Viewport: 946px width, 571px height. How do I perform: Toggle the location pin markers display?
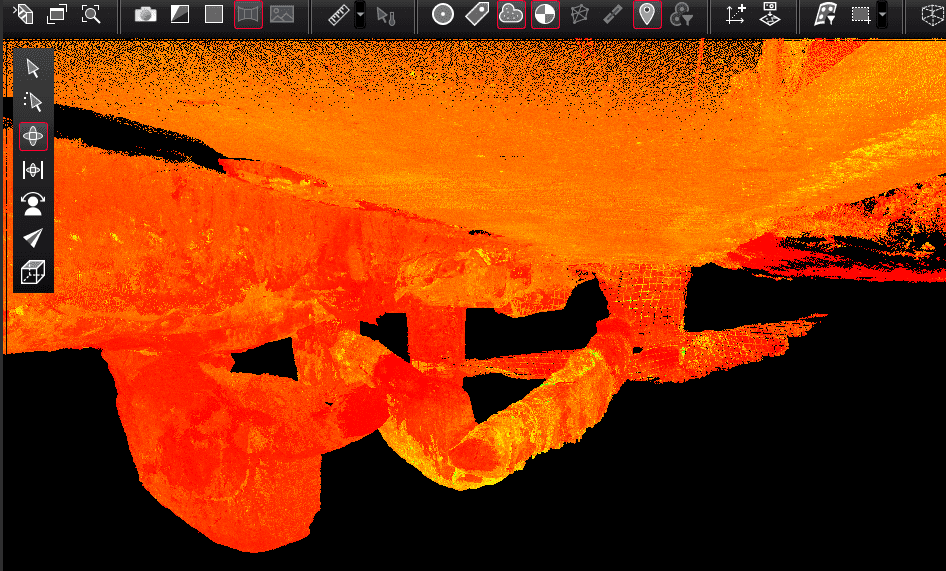click(x=647, y=14)
